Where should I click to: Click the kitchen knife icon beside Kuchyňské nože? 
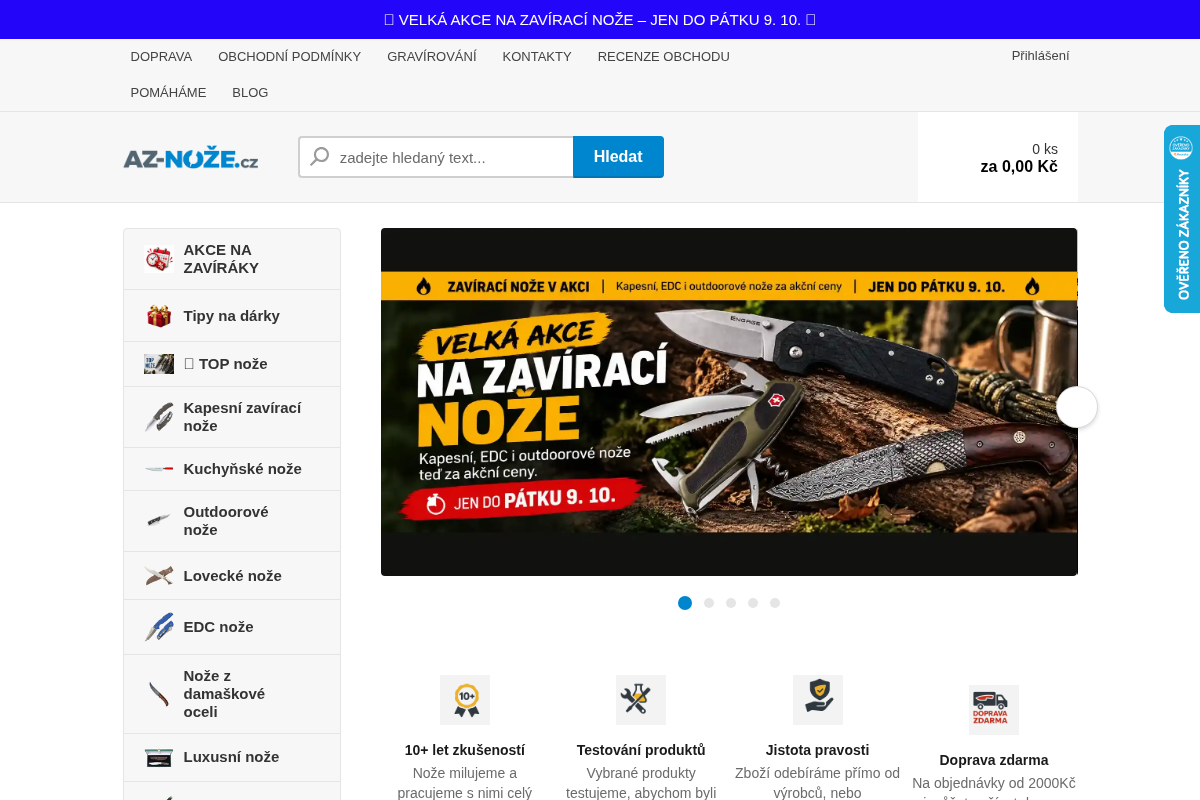(x=159, y=469)
